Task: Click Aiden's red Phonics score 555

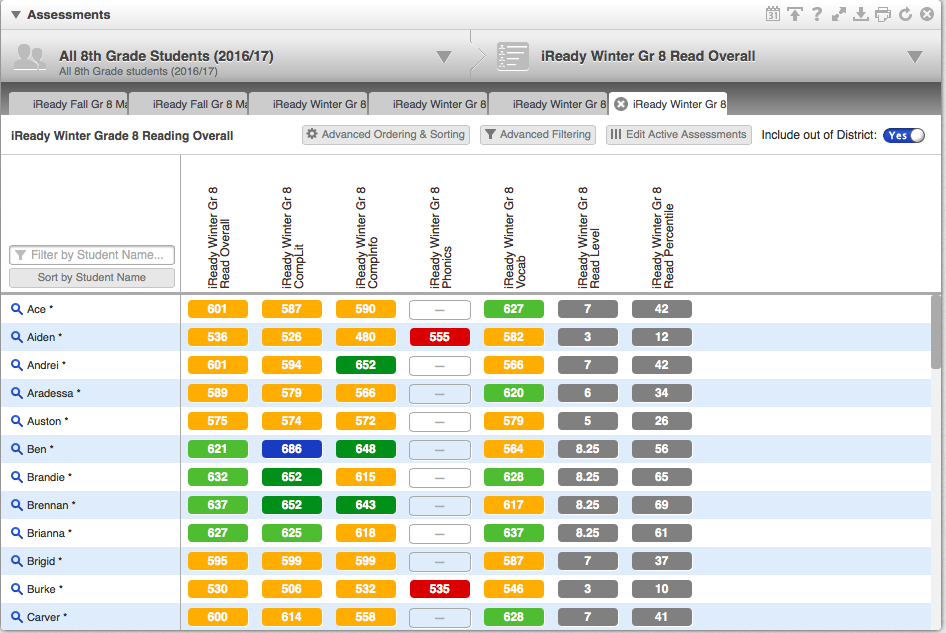Action: 440,337
